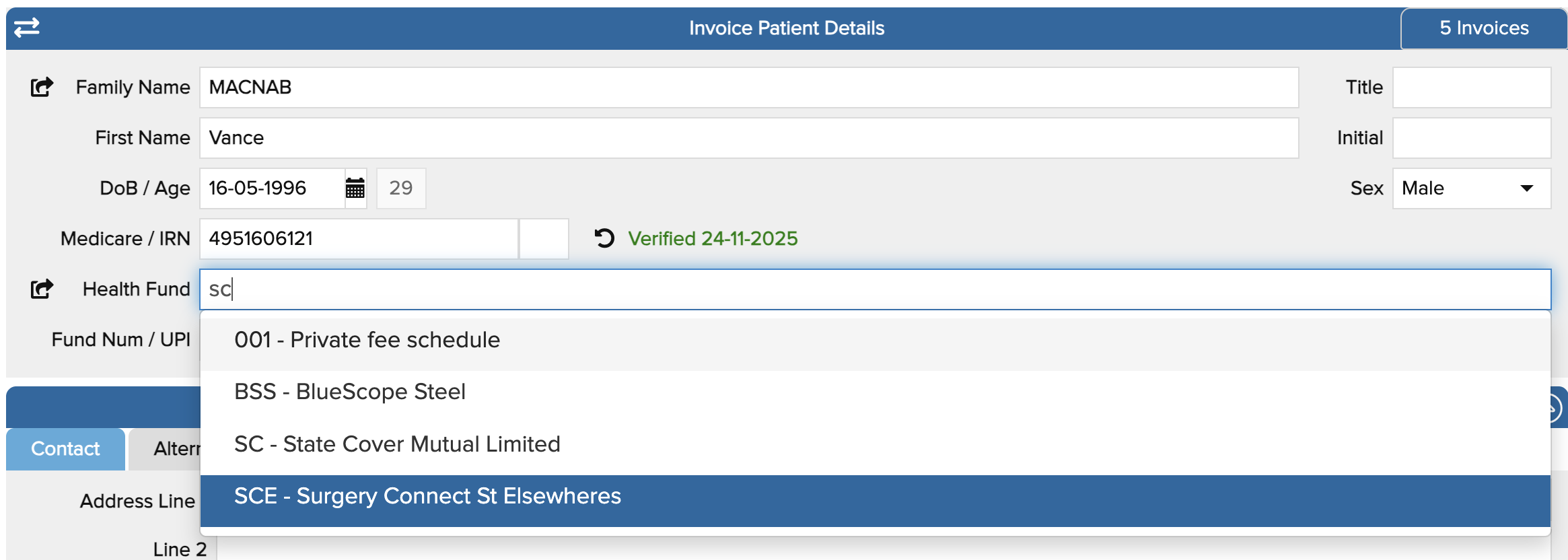Open the 5 Invoices tab

point(1483,28)
